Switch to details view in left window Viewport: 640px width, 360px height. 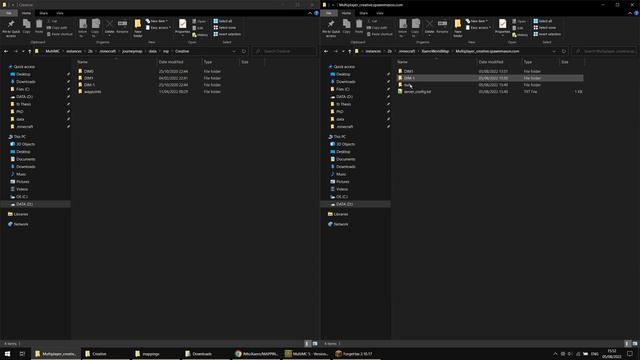pos(308,344)
